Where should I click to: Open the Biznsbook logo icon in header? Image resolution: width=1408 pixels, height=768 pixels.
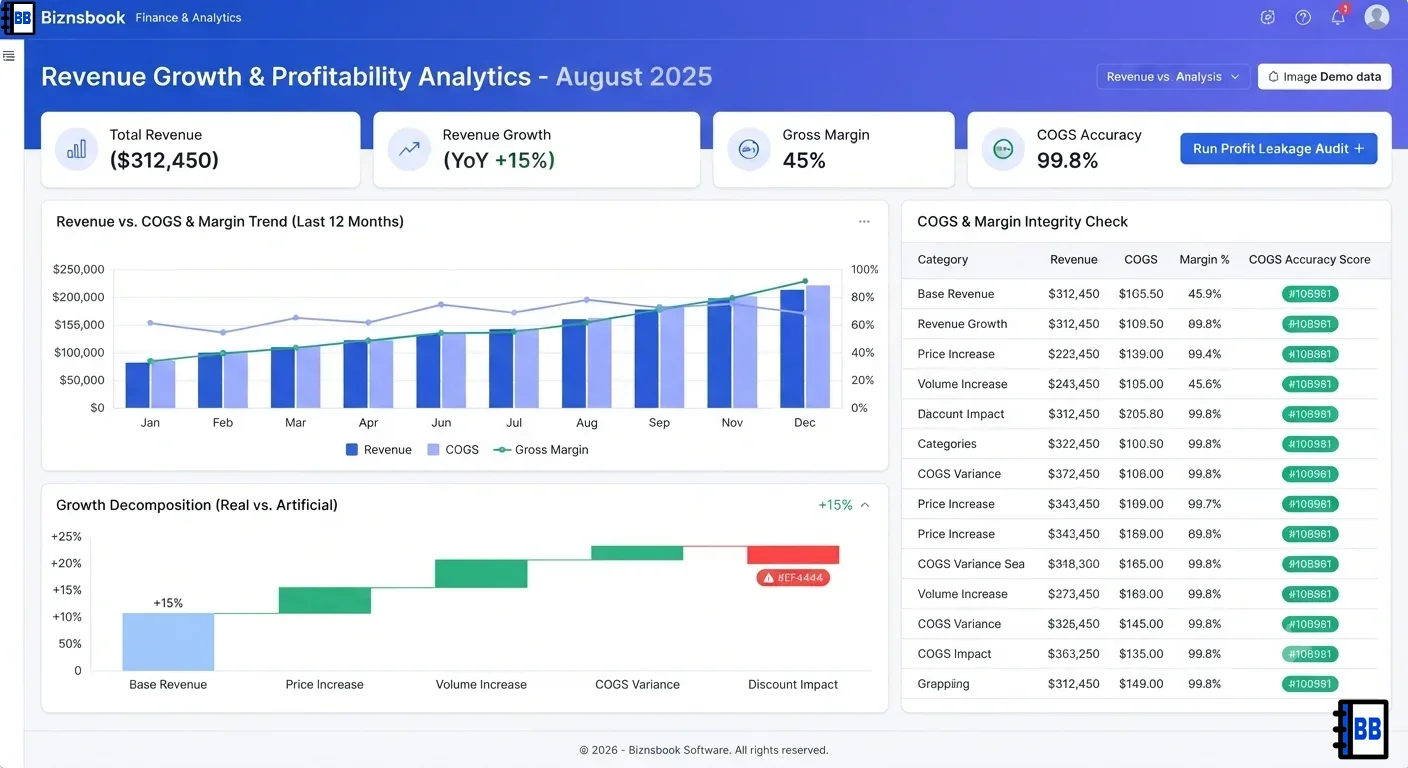pos(19,18)
